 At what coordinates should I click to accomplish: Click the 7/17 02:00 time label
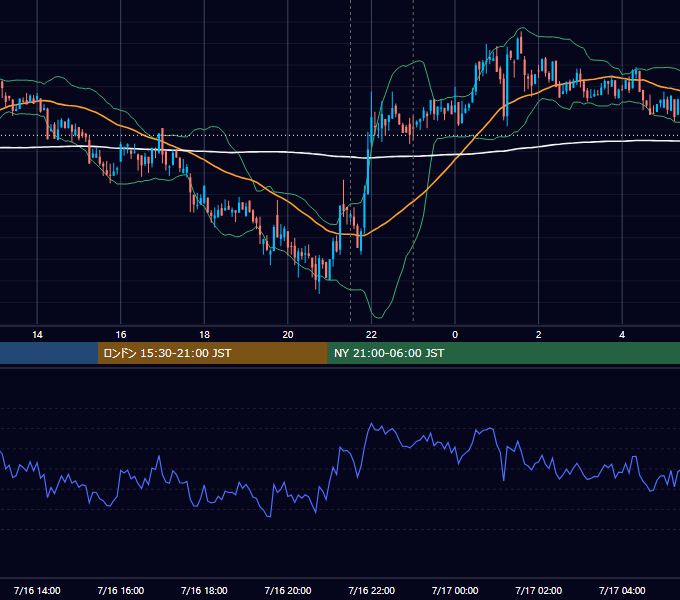click(x=539, y=590)
